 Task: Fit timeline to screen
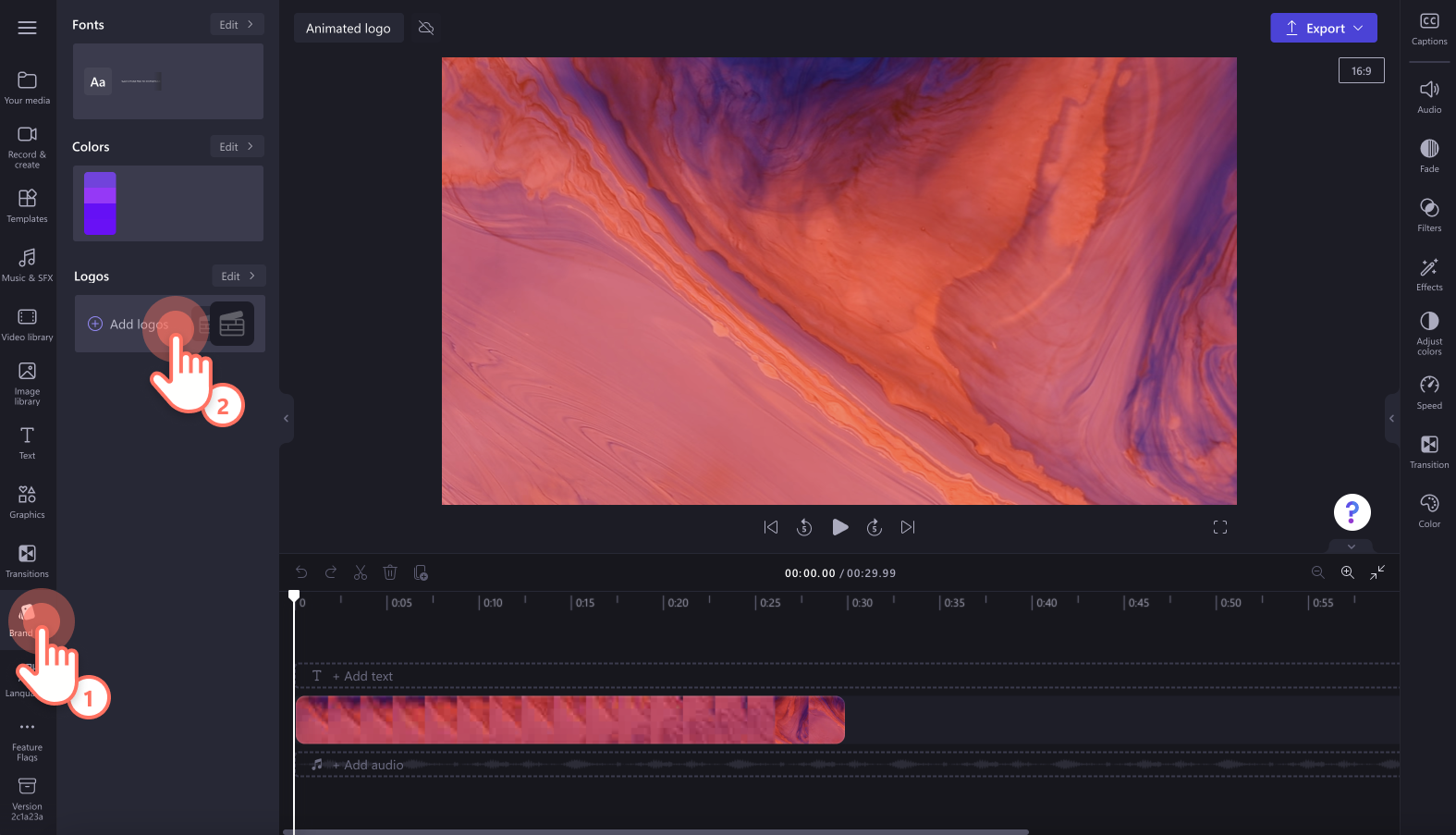pyautogui.click(x=1377, y=572)
